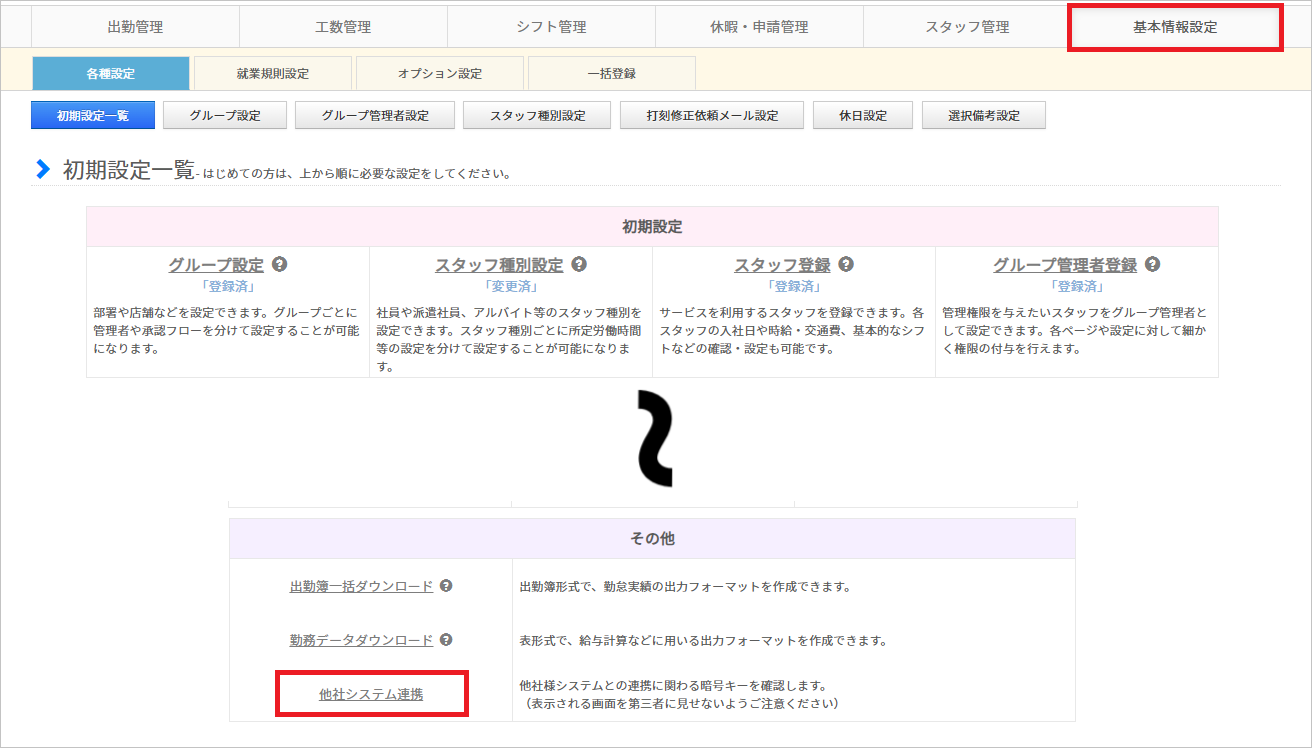The image size is (1312, 748).
Task: Select the 各種設定 sub-tab
Action: (111, 73)
